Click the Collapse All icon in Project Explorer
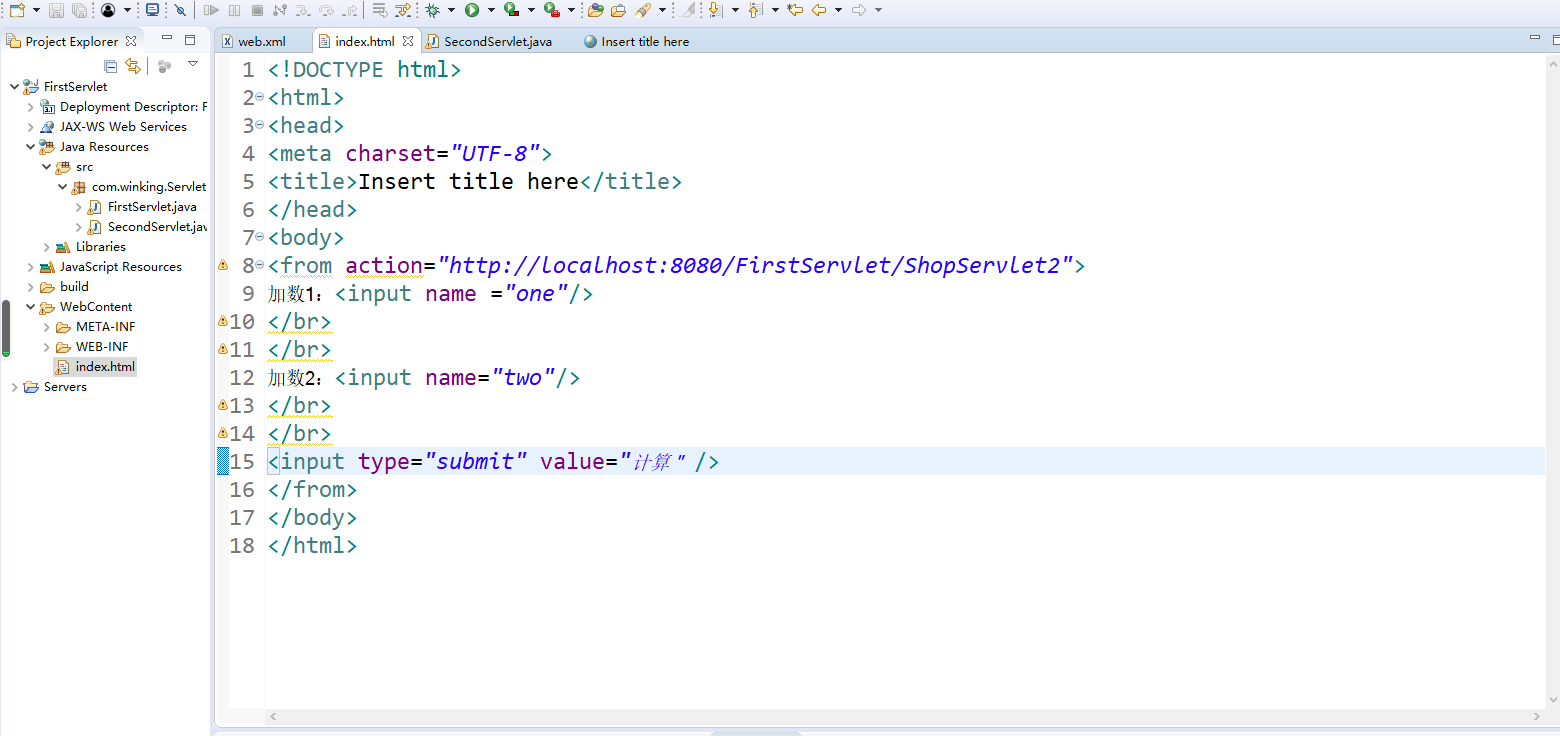This screenshot has width=1560, height=736. point(110,66)
